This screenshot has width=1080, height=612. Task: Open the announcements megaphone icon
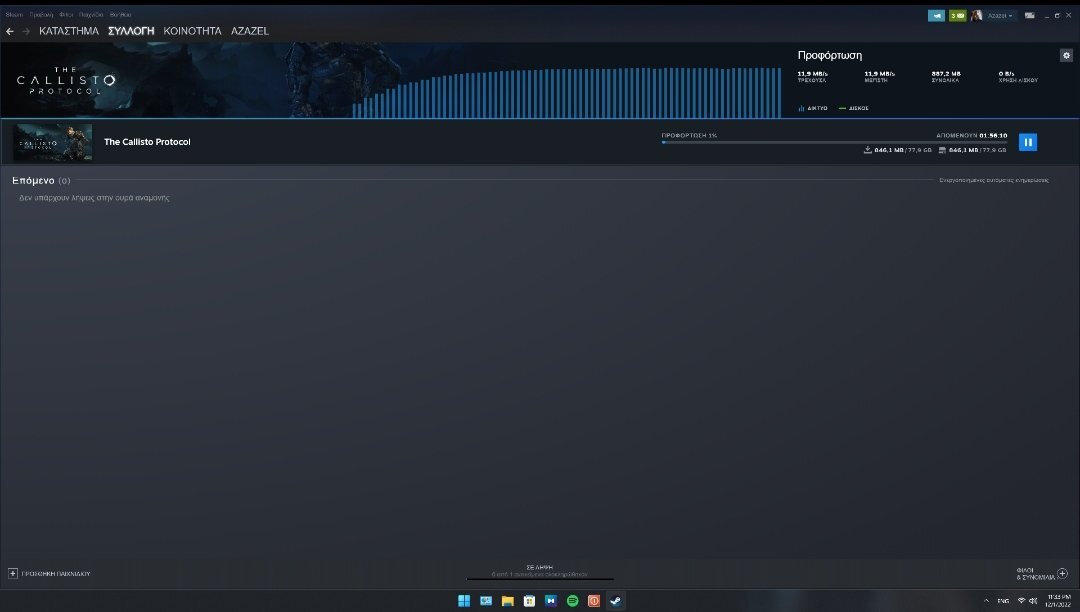tap(936, 15)
